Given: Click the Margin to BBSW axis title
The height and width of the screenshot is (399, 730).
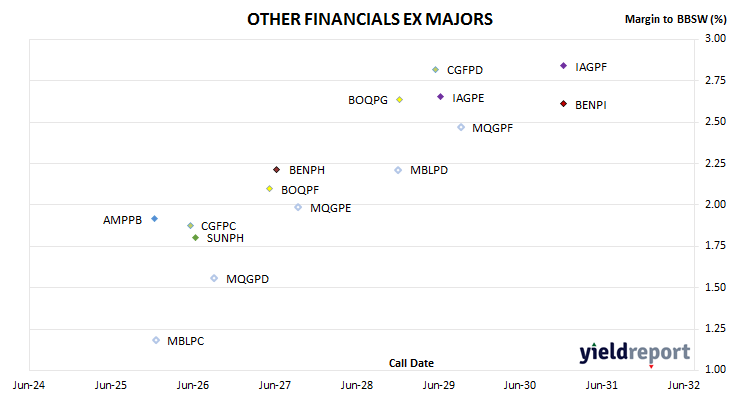Looking at the screenshot, I should point(676,19).
